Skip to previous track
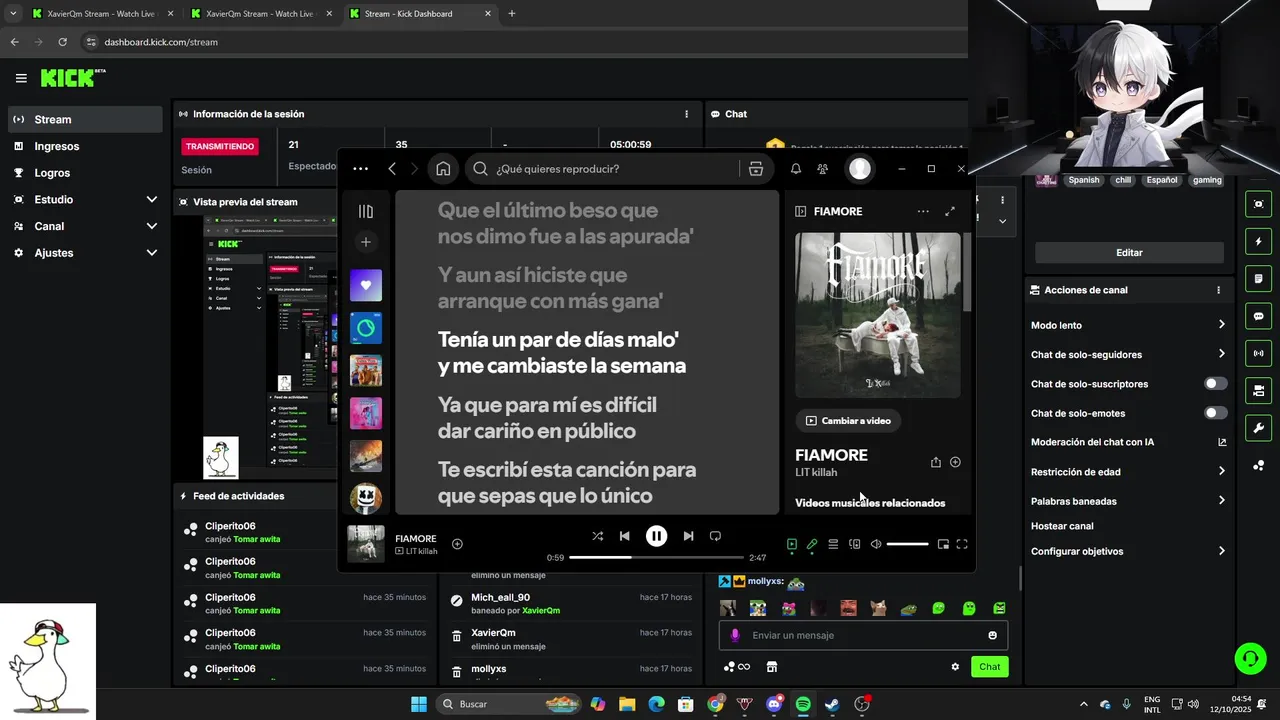The height and width of the screenshot is (720, 1280). [x=625, y=536]
